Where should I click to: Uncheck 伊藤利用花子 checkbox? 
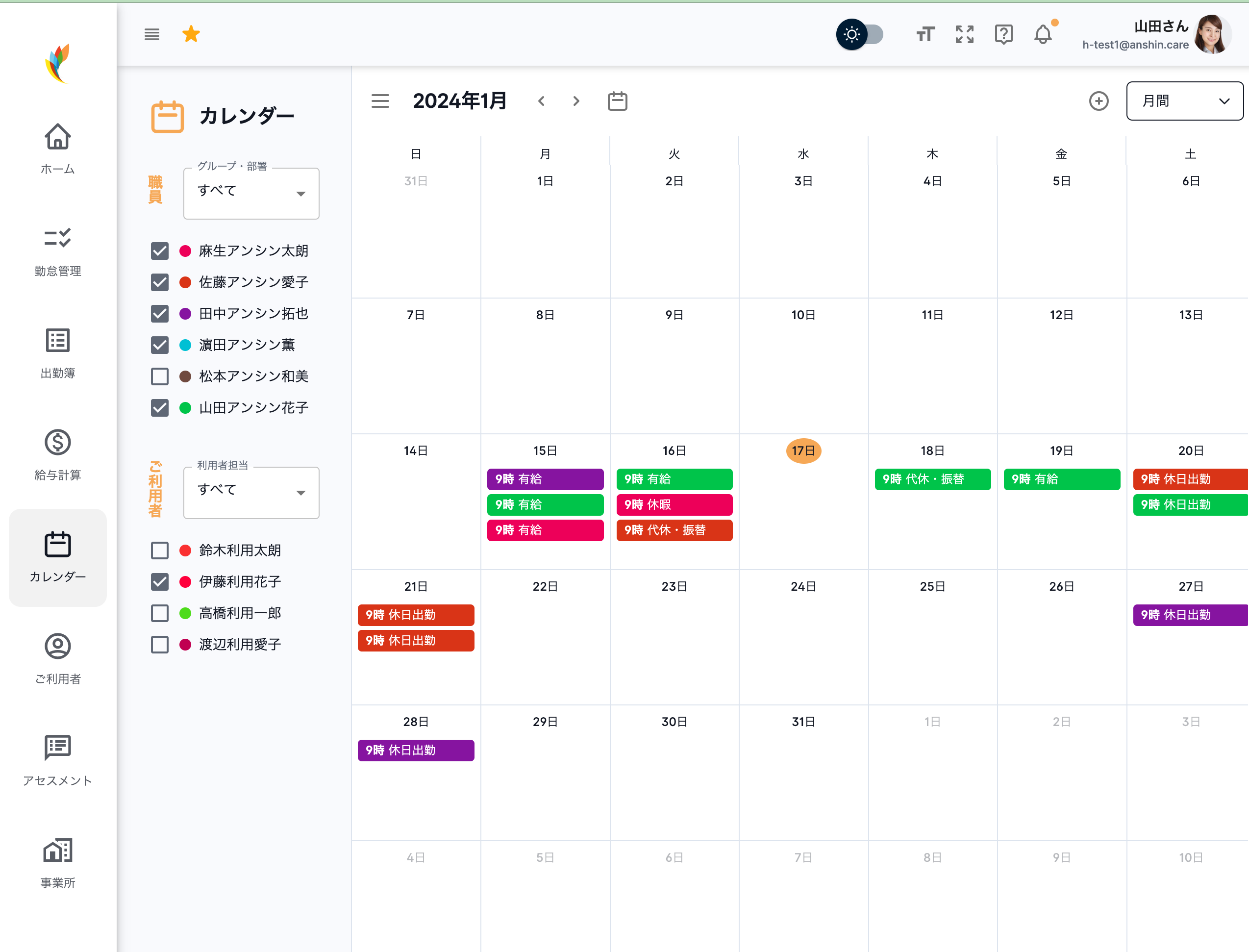point(160,581)
